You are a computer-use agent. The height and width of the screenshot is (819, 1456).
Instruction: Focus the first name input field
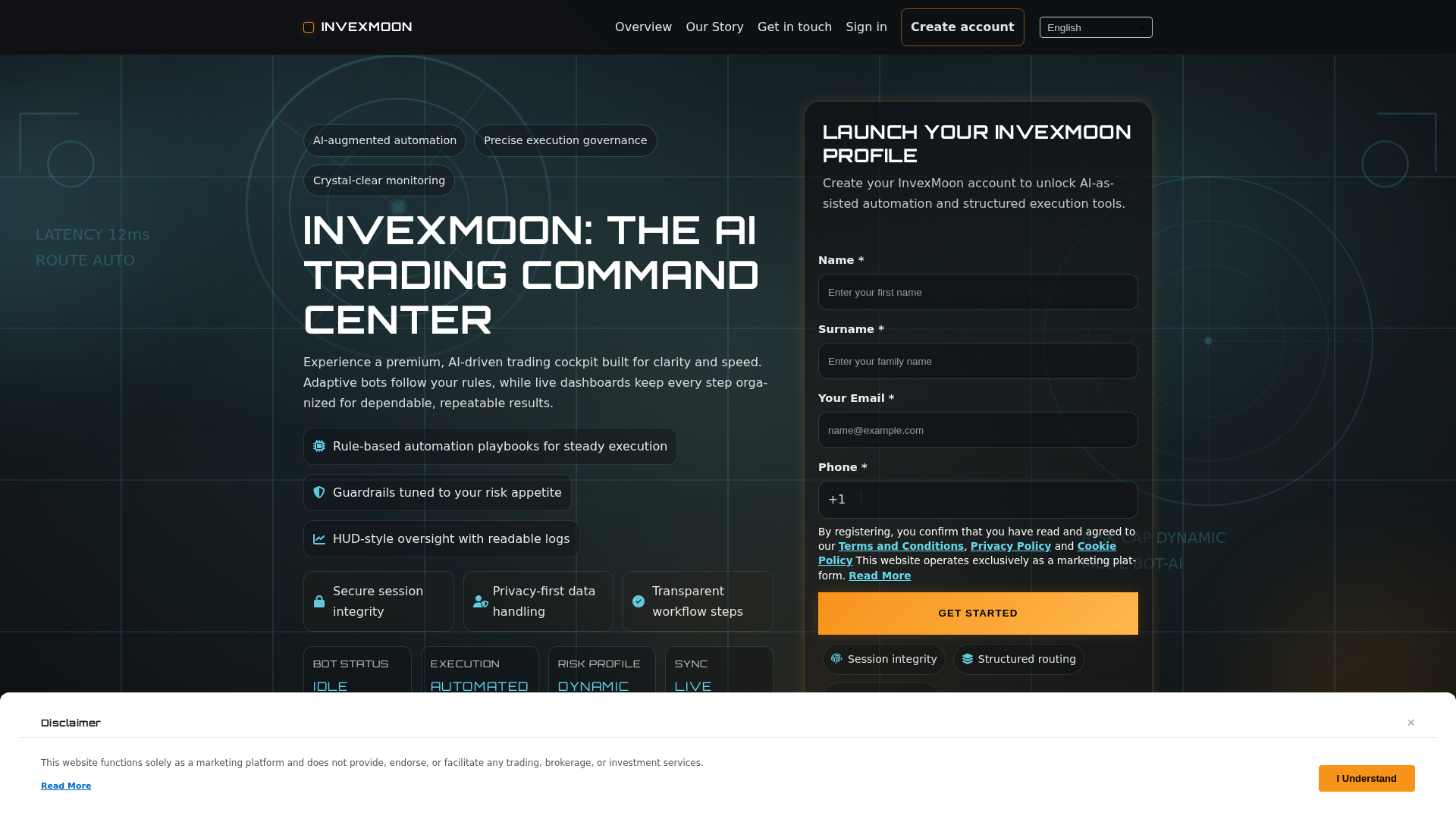point(977,292)
